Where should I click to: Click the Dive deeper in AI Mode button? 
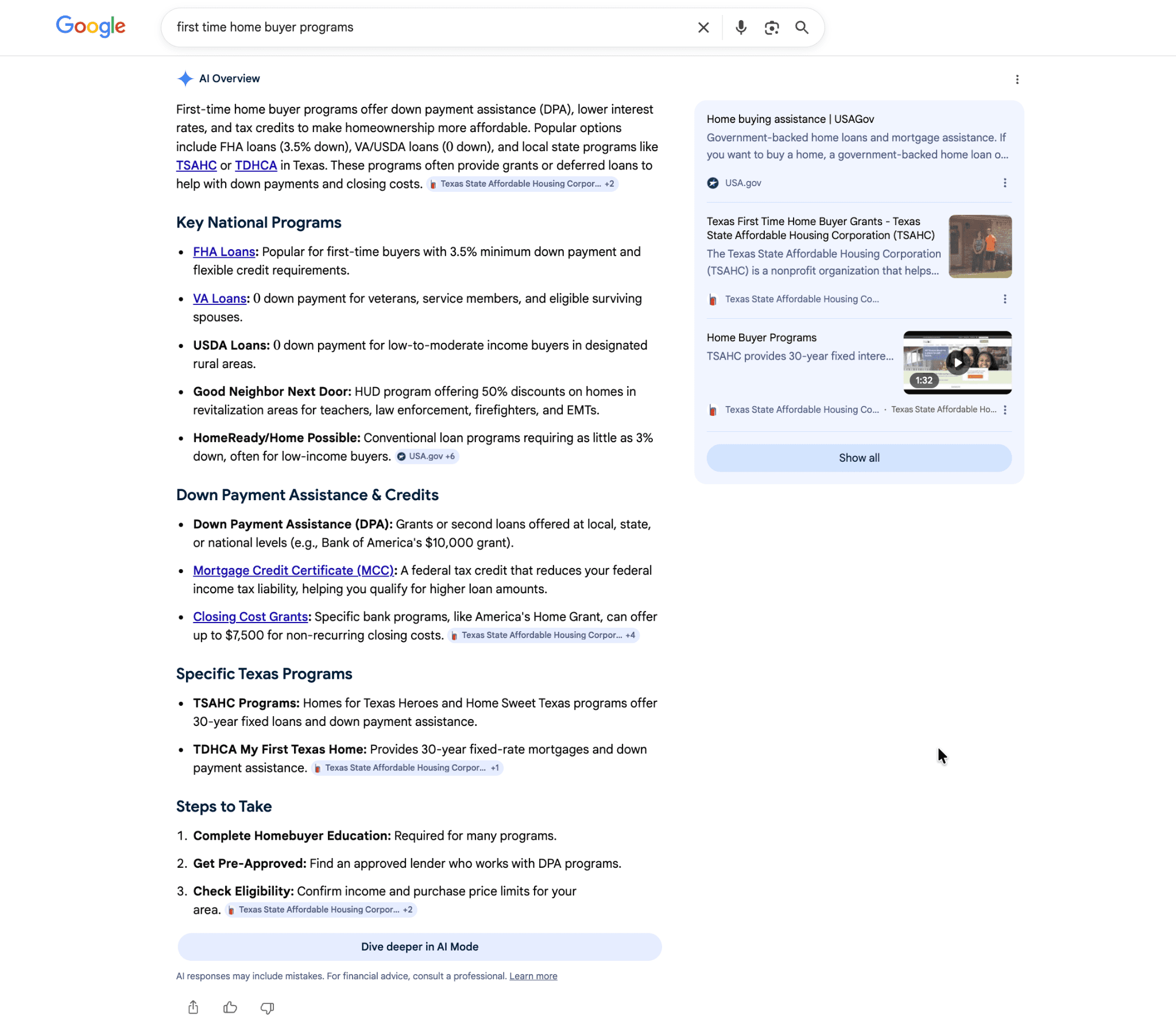[x=419, y=946]
